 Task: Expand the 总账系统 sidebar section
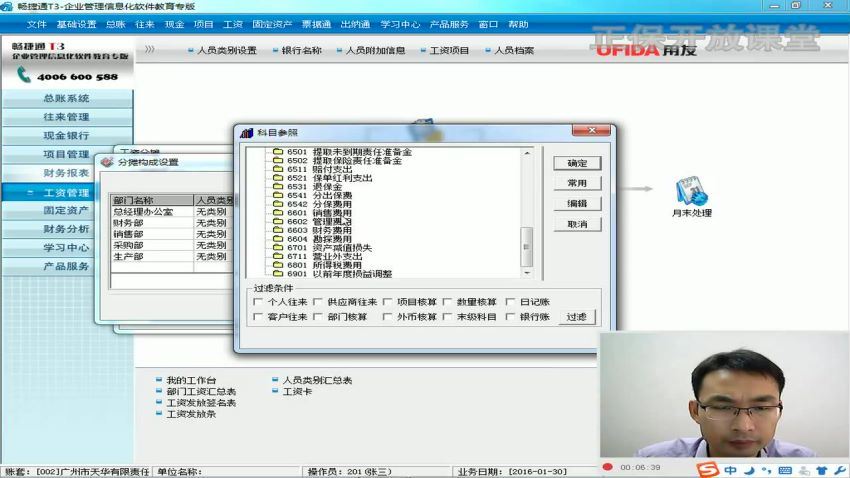[x=67, y=98]
